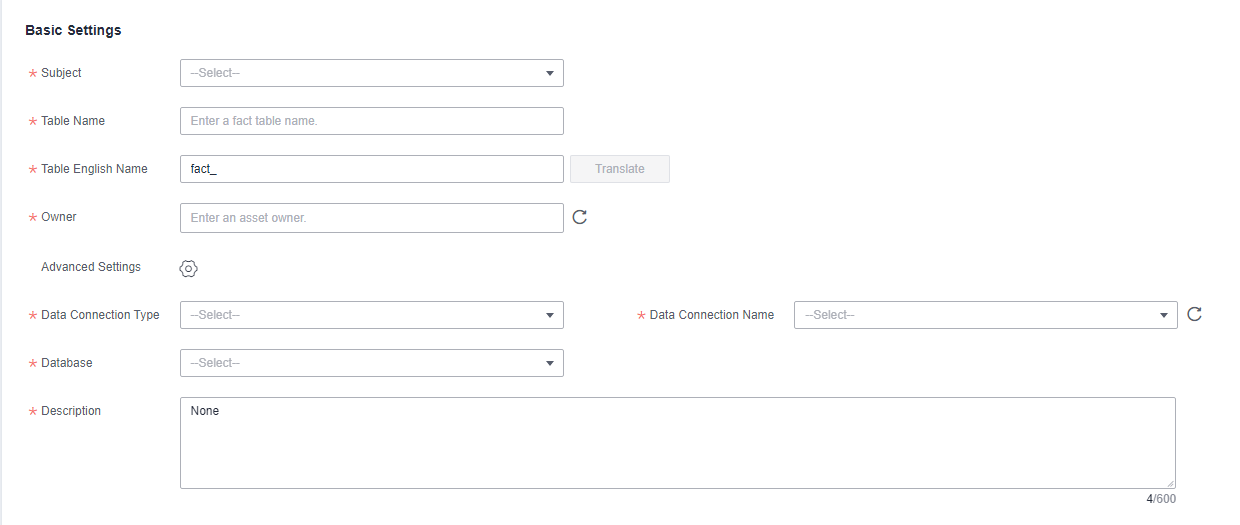The width and height of the screenshot is (1240, 525).
Task: Click the Table English Name label
Action: click(x=94, y=169)
